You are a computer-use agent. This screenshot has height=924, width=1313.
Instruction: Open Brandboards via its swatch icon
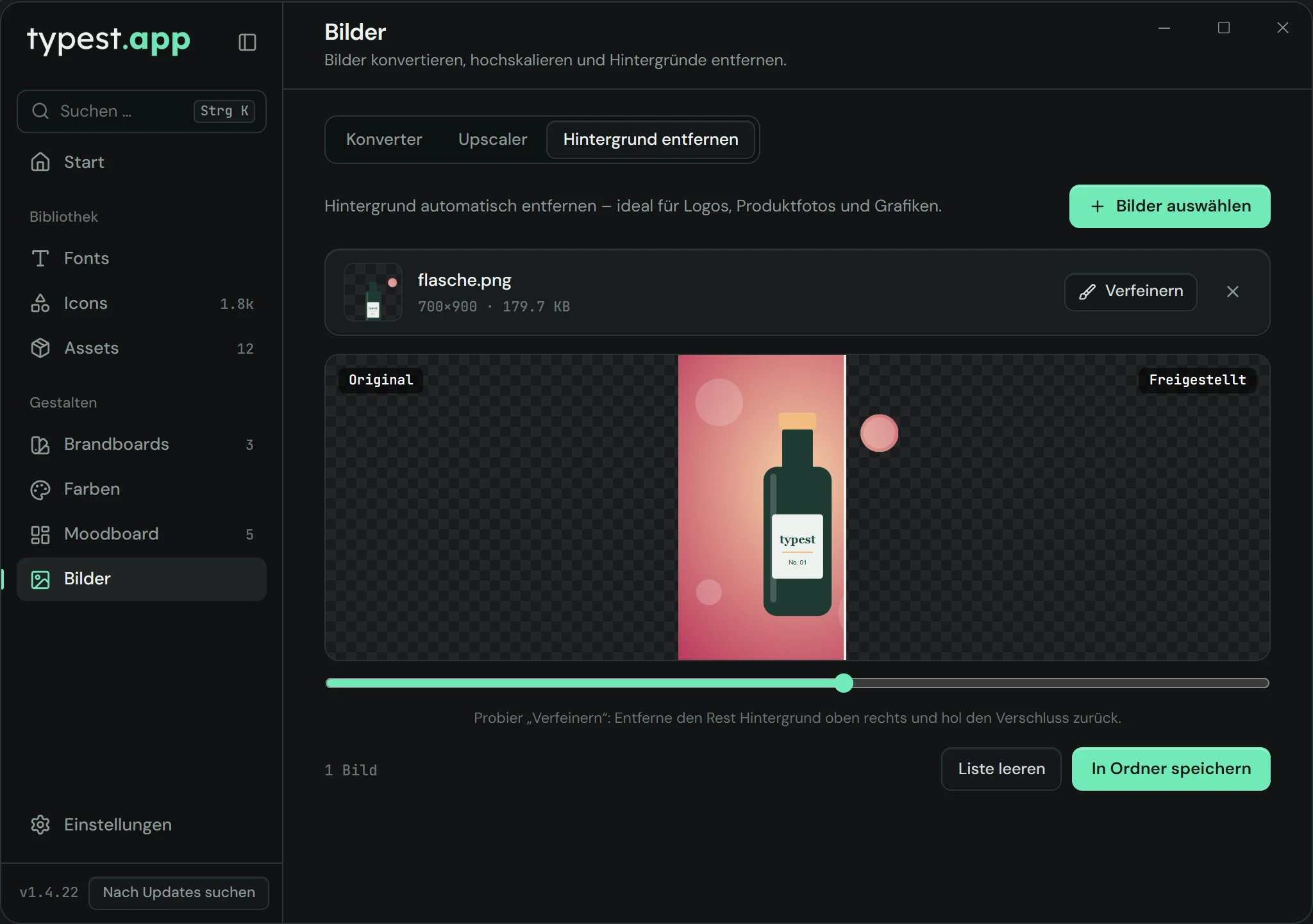pos(40,444)
